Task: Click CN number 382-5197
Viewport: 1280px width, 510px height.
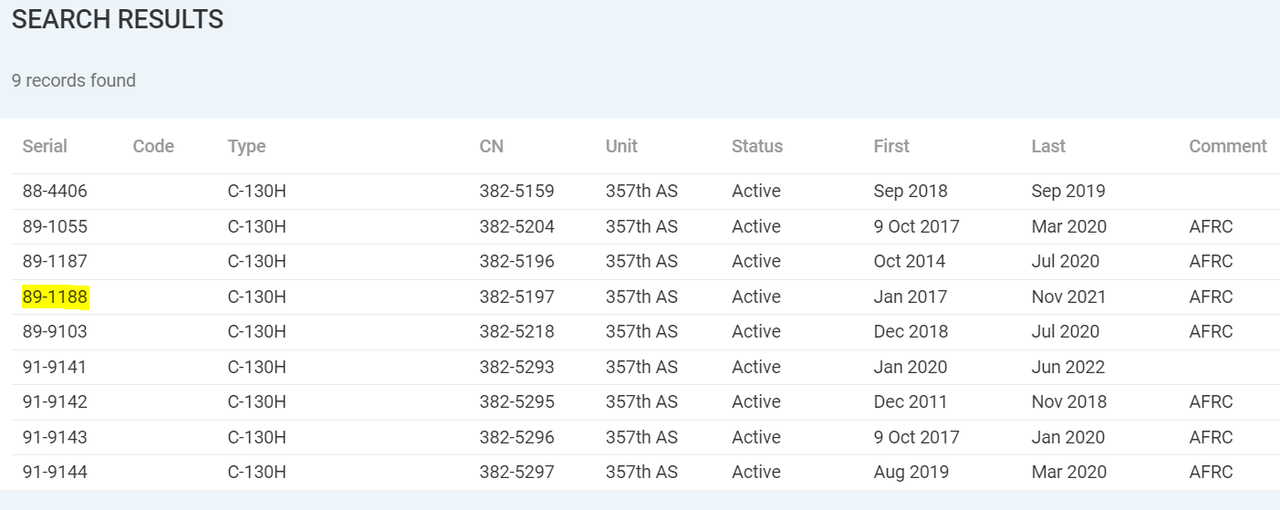Action: point(517,297)
